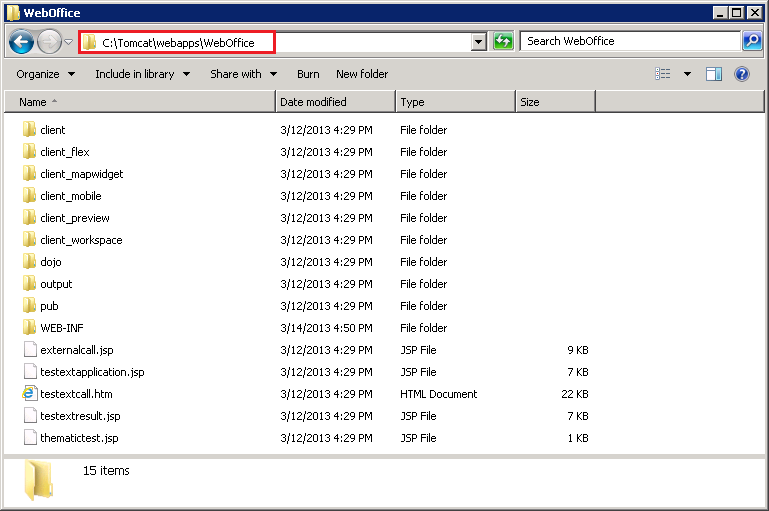Maximize the WebOffice window
Viewport: 769px width, 511px height.
click(x=736, y=13)
